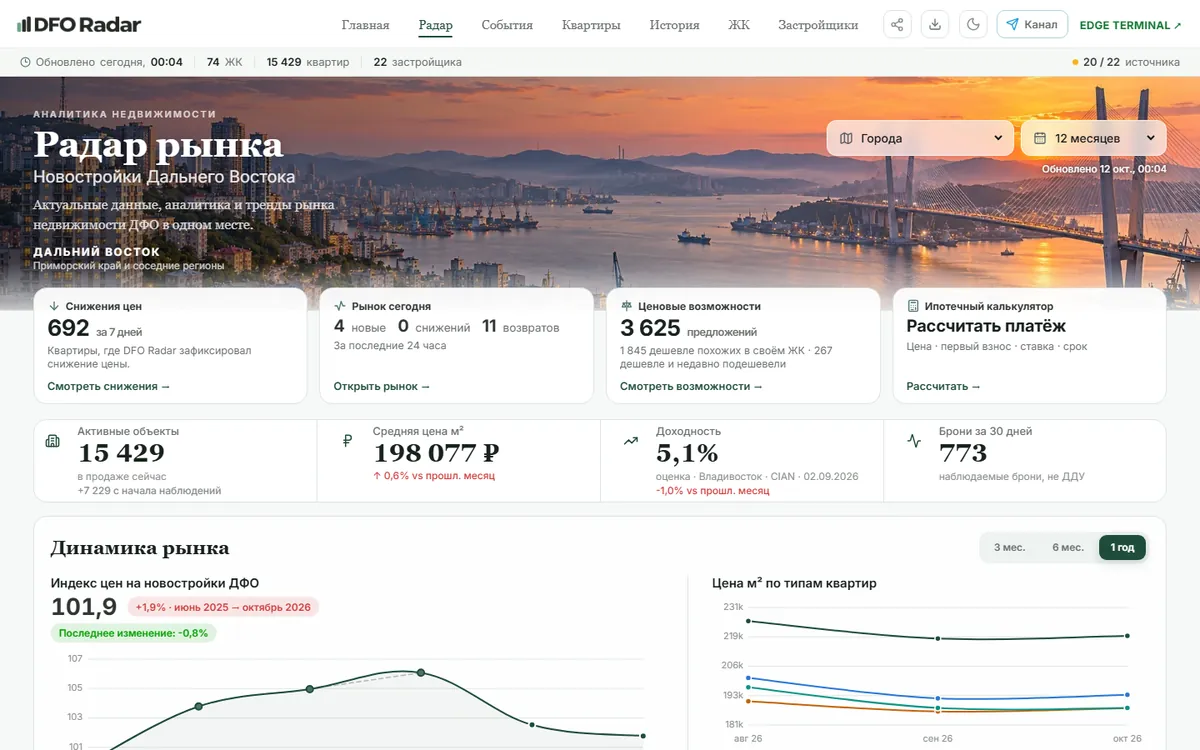Select the 1 год chart range

pos(1122,547)
